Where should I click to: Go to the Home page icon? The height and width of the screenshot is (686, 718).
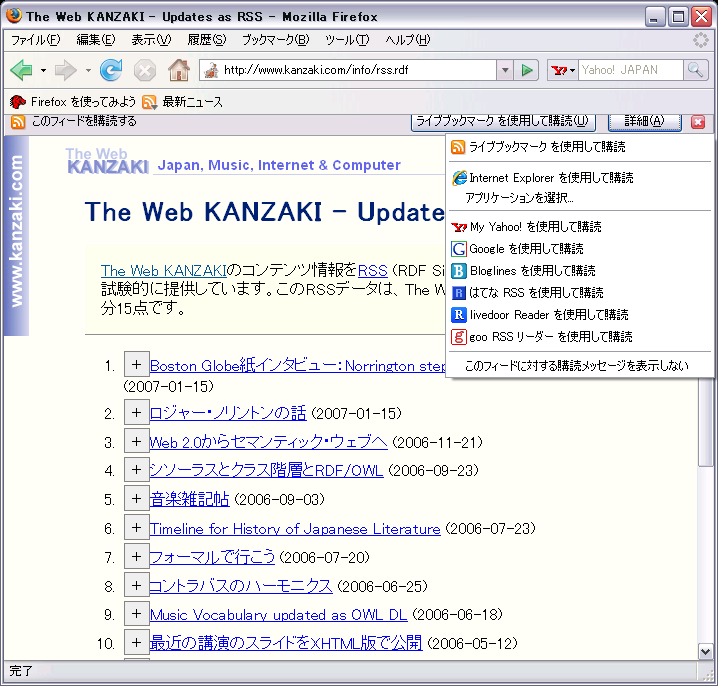(179, 70)
